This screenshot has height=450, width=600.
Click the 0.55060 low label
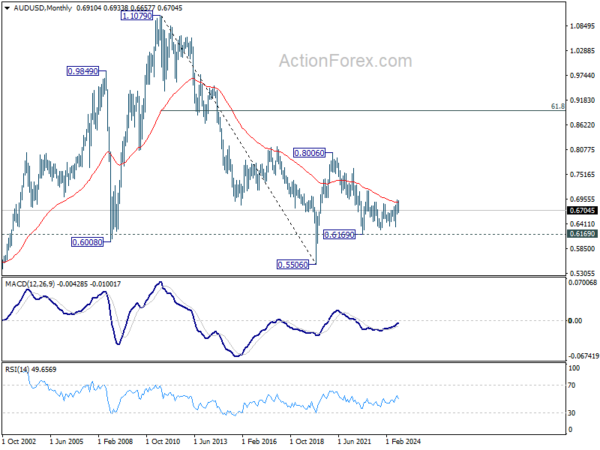click(x=292, y=265)
